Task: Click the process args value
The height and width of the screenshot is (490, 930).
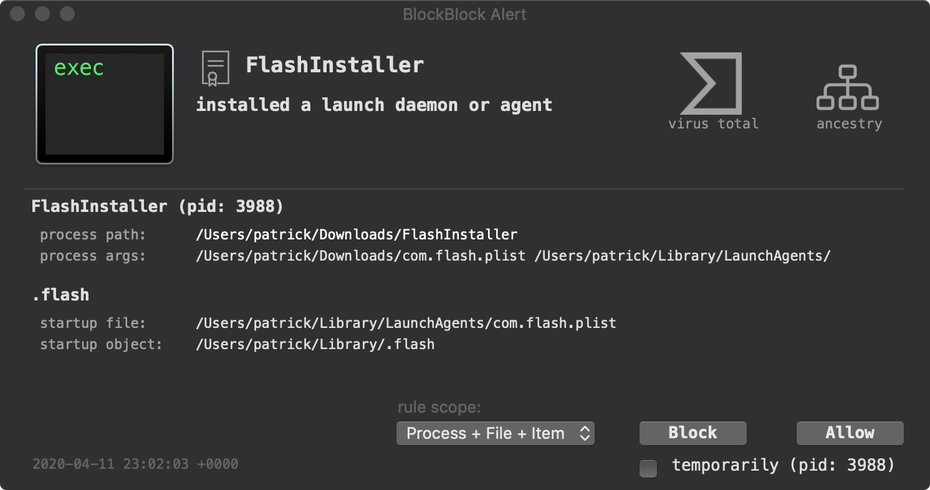Action: (513, 256)
